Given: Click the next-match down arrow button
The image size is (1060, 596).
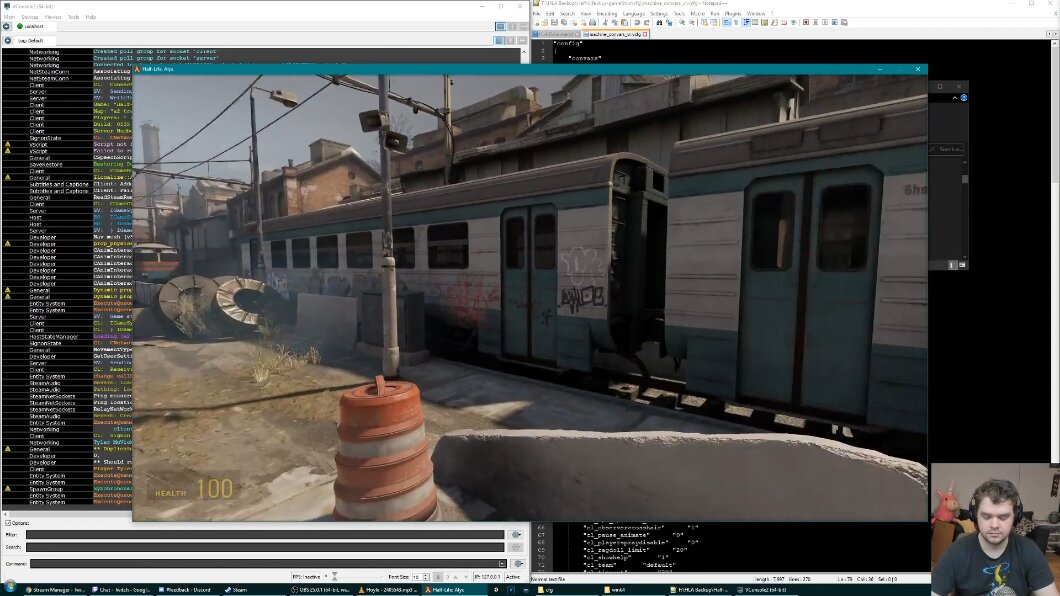Looking at the screenshot, I should pos(465,577).
